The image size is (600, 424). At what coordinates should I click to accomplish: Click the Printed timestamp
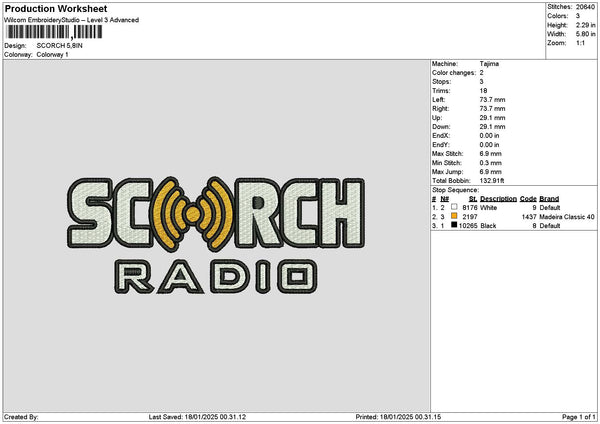398,417
